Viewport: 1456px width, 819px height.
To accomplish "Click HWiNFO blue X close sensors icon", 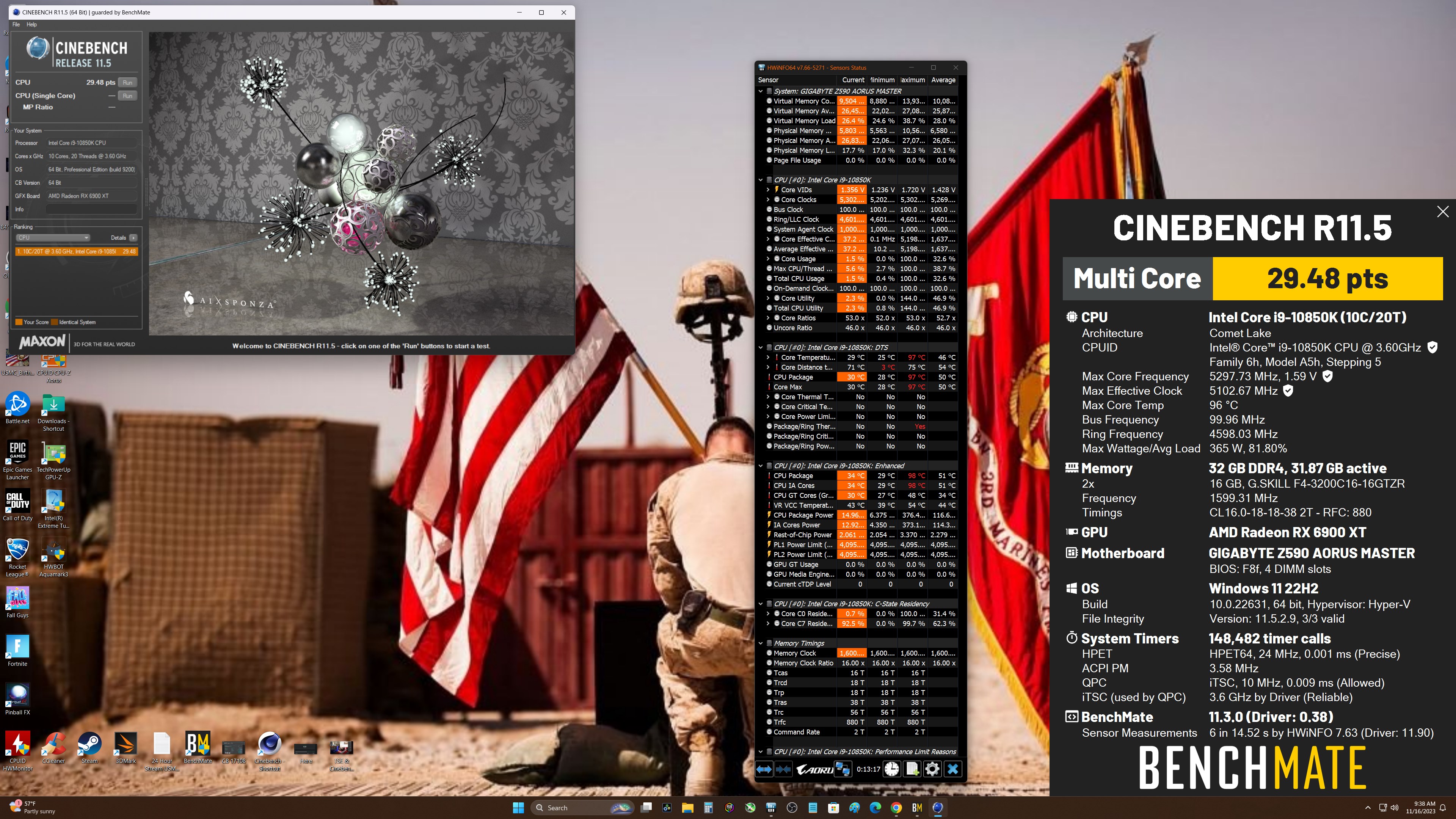I will click(x=953, y=769).
